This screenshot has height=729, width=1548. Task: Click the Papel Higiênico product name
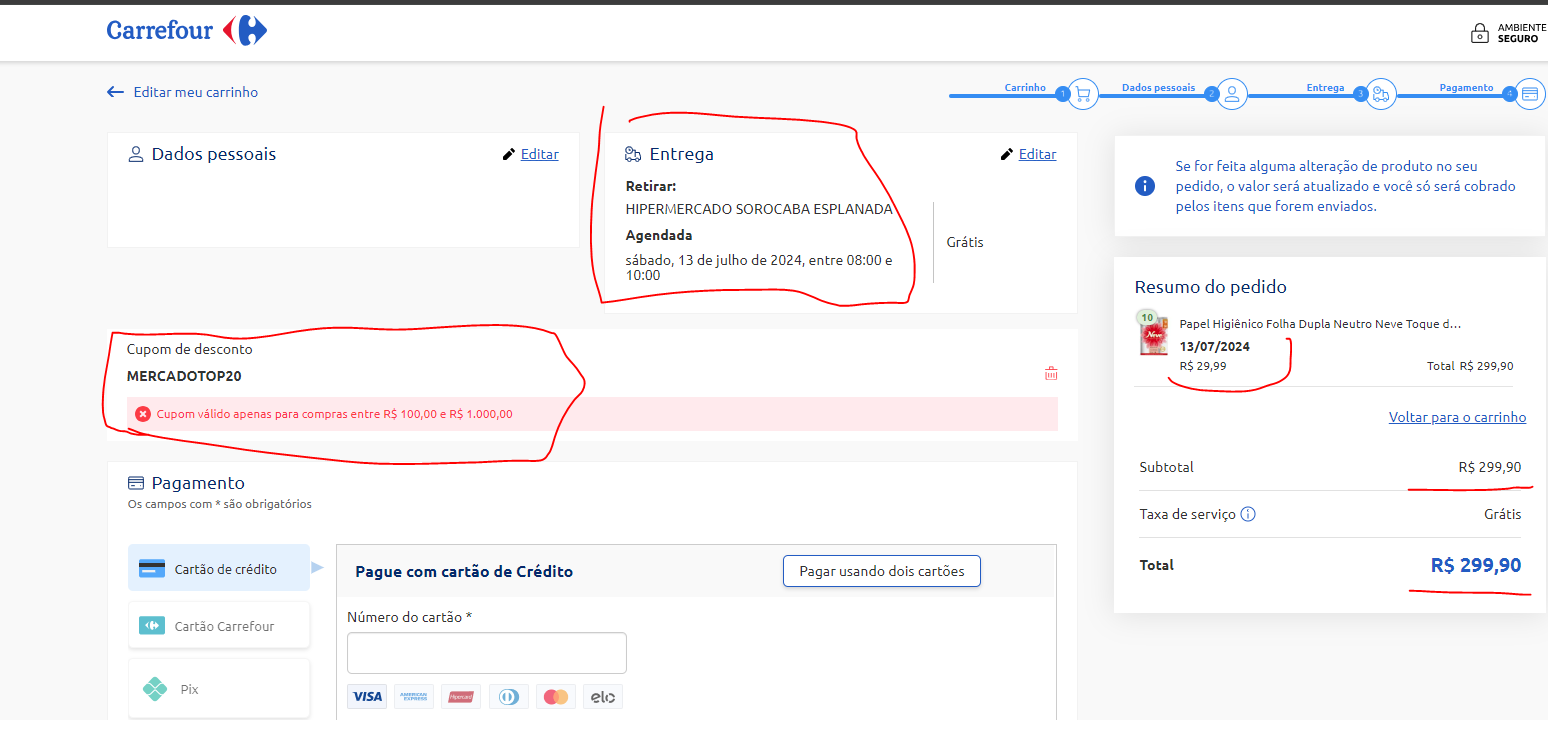(x=1320, y=324)
